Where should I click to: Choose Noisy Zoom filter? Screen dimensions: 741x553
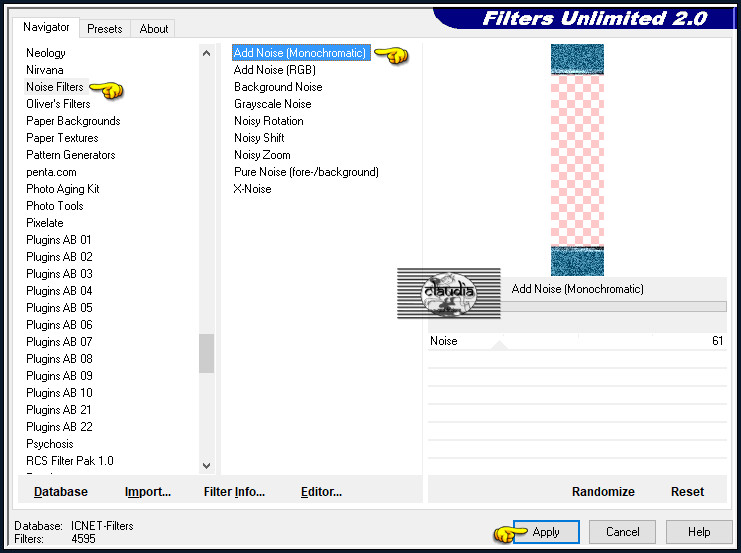click(262, 155)
